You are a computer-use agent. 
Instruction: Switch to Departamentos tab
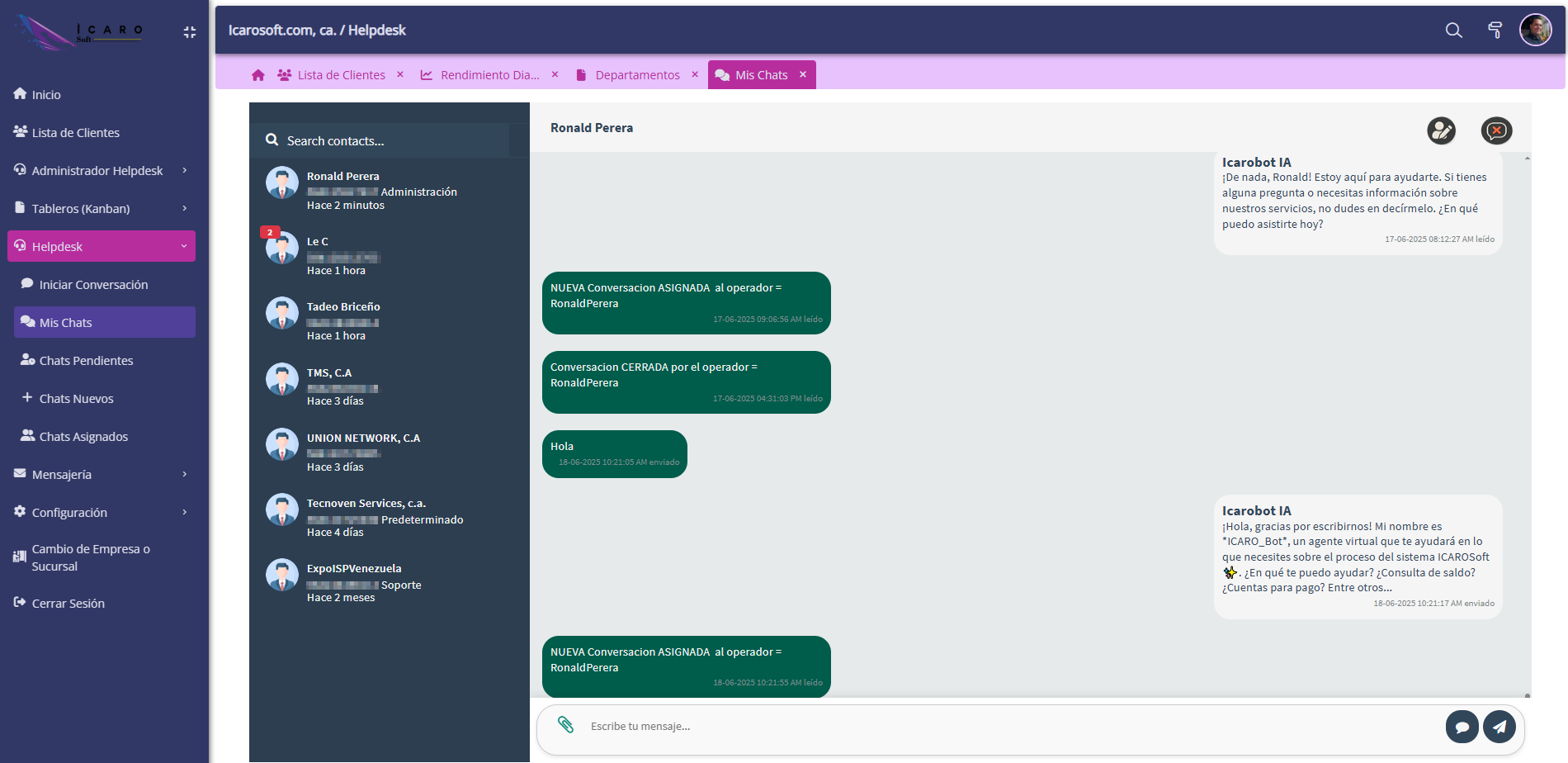tap(628, 75)
